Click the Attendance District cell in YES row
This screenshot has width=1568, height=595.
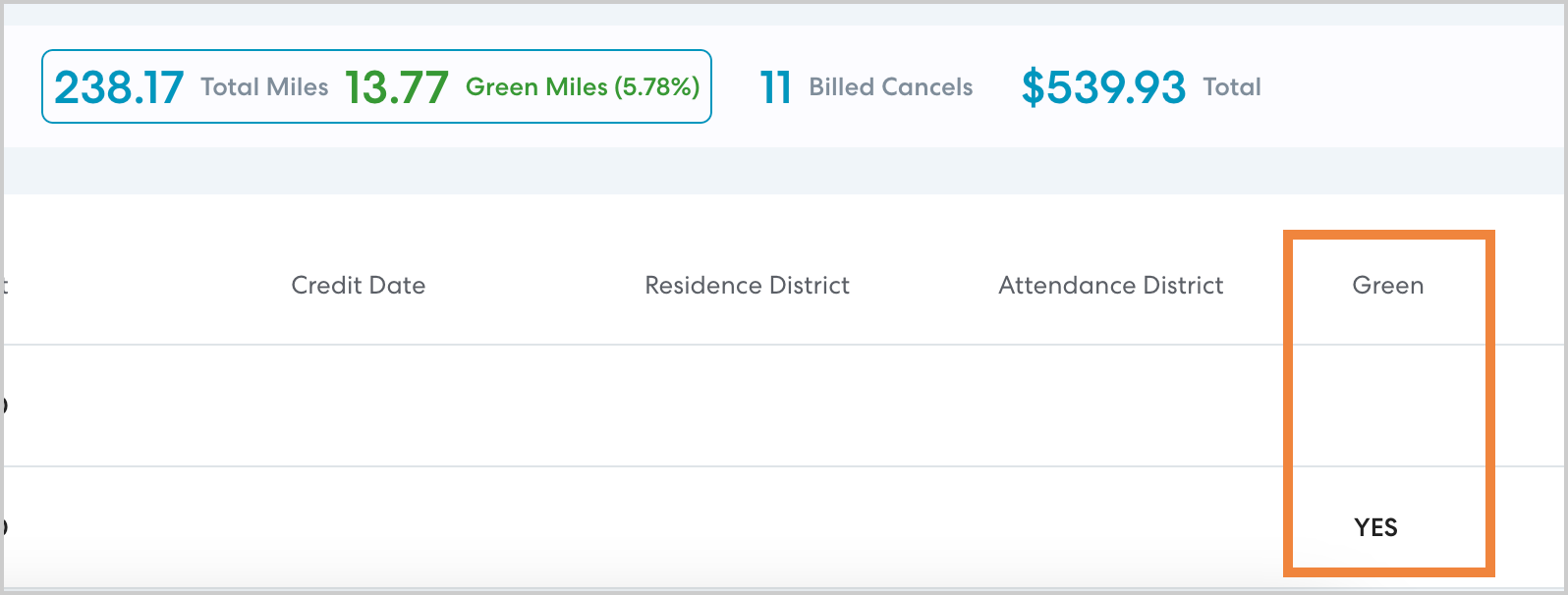1111,527
